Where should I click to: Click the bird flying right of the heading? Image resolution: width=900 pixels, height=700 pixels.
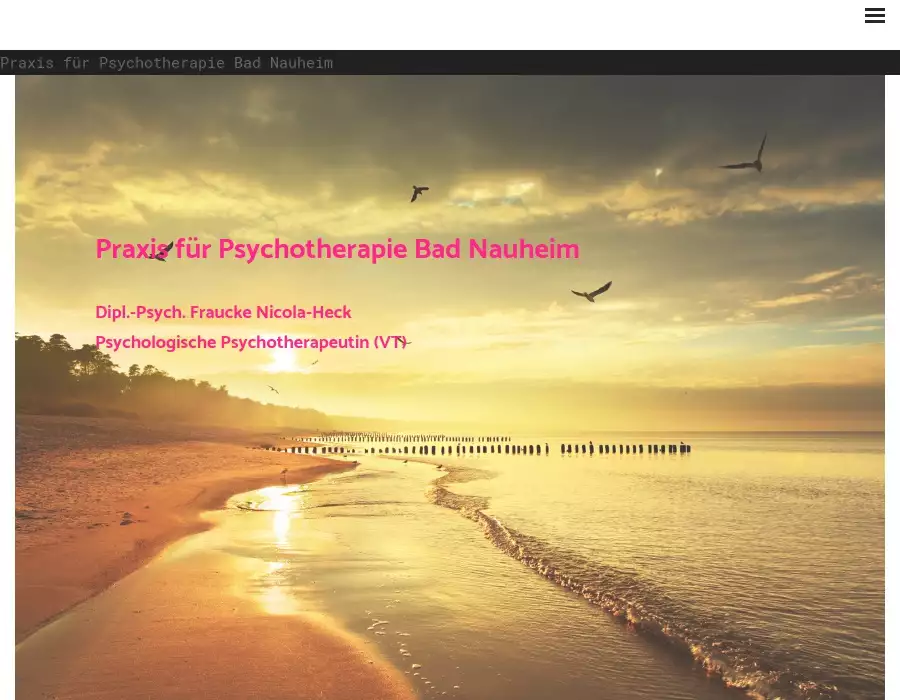point(592,292)
